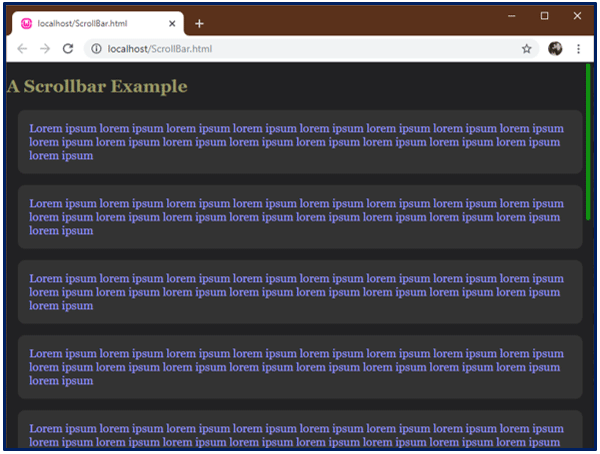The width and height of the screenshot is (600, 454).
Task: Click the fifth partially visible Lorem ipsum box
Action: 300,430
